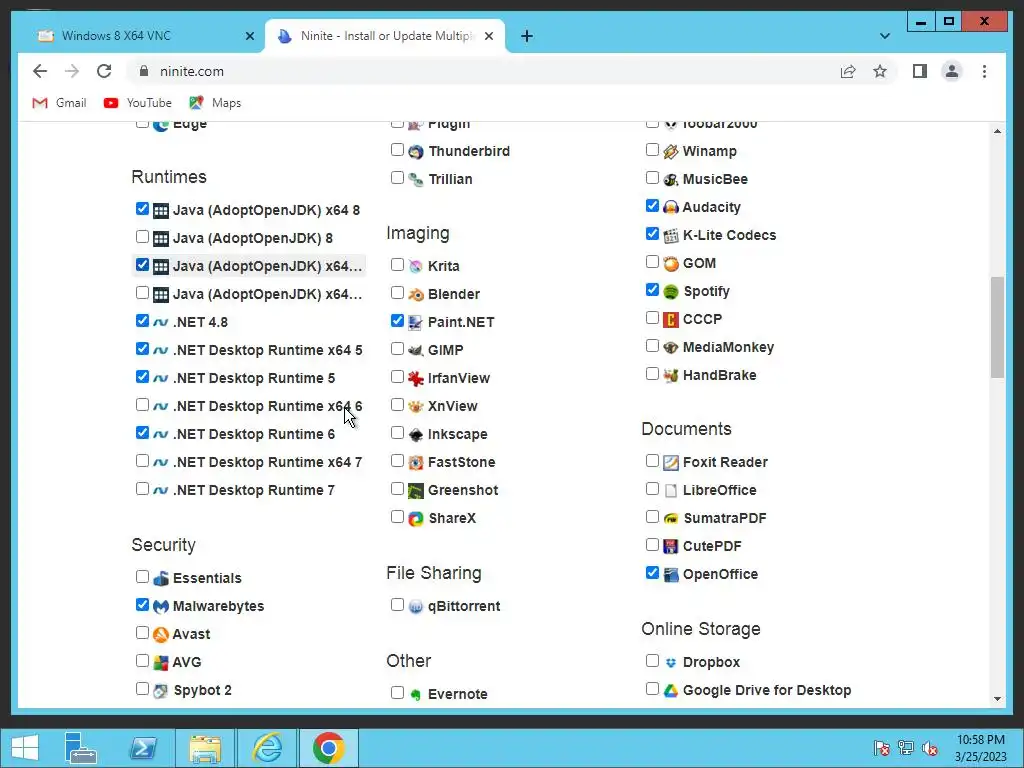Uncheck Java (AdoptOpenJDK) x64 8 checkbox
The height and width of the screenshot is (768, 1024).
click(x=142, y=208)
